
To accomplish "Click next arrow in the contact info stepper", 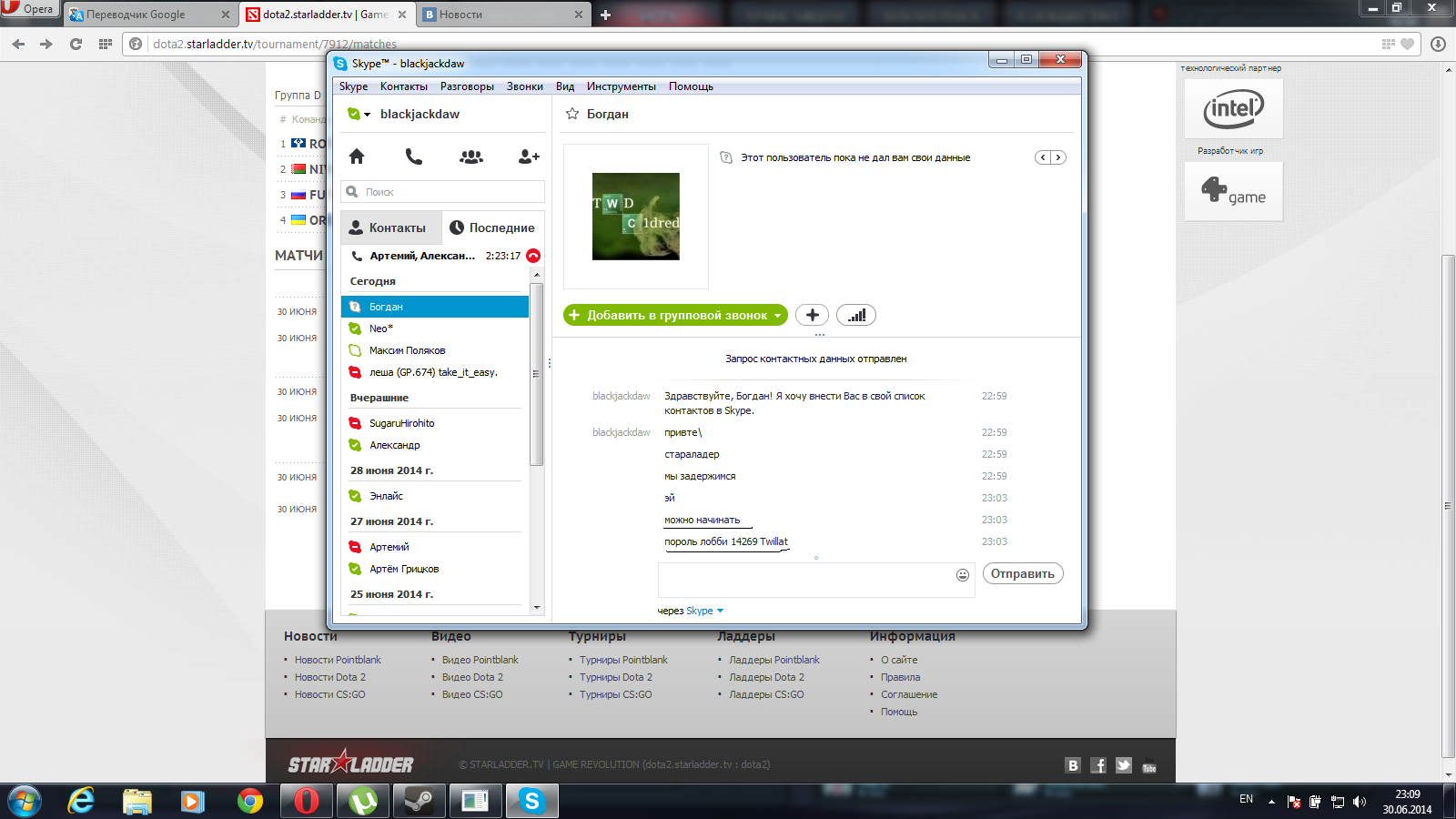I will click(x=1058, y=157).
